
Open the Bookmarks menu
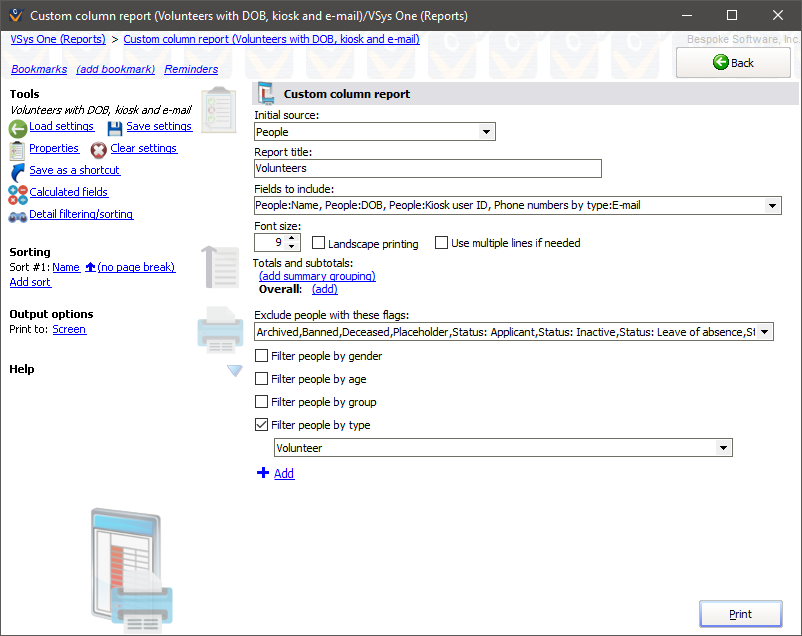[39, 70]
